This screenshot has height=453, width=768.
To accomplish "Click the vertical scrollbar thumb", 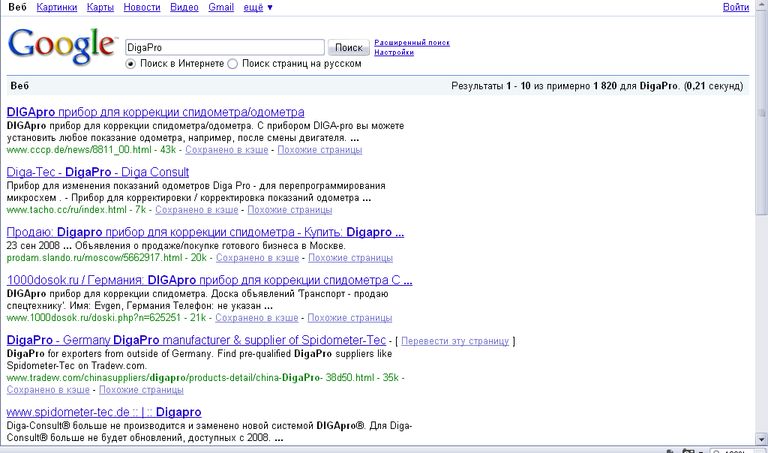I will click(x=761, y=112).
